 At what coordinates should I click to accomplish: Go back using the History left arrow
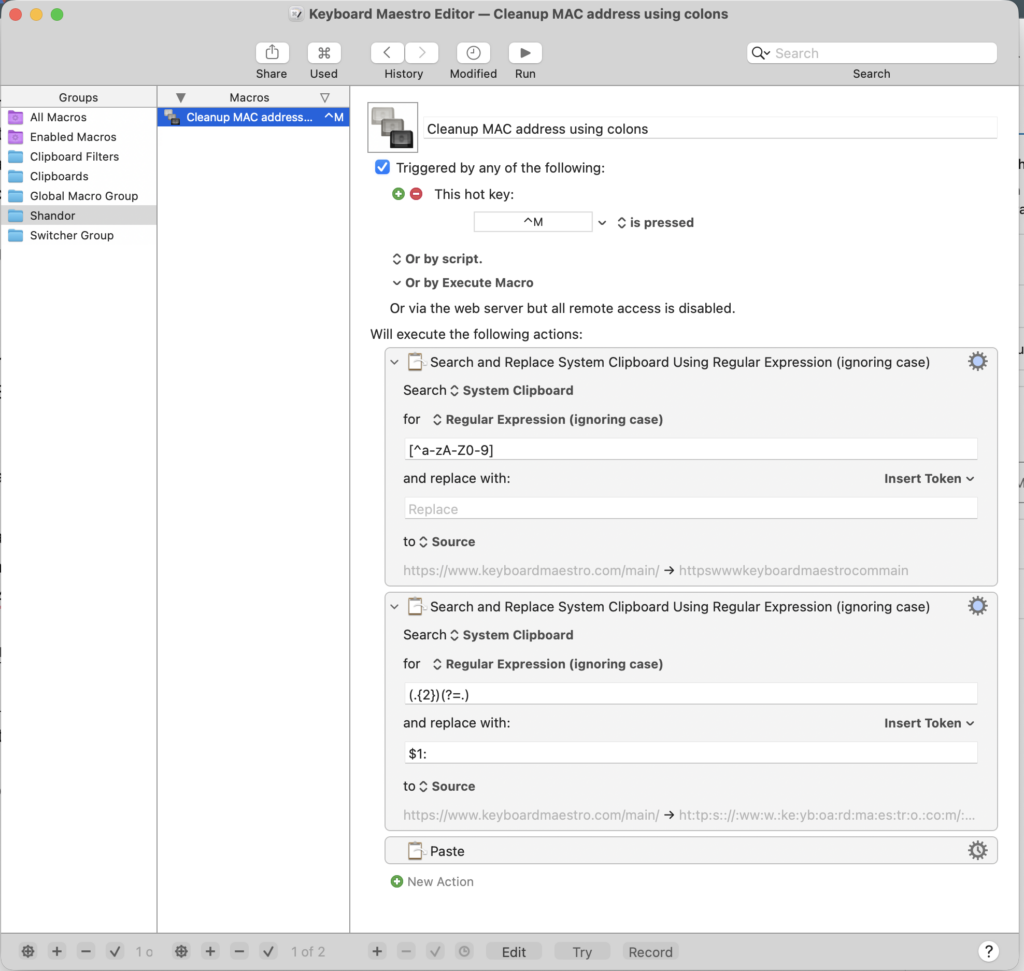[x=387, y=53]
